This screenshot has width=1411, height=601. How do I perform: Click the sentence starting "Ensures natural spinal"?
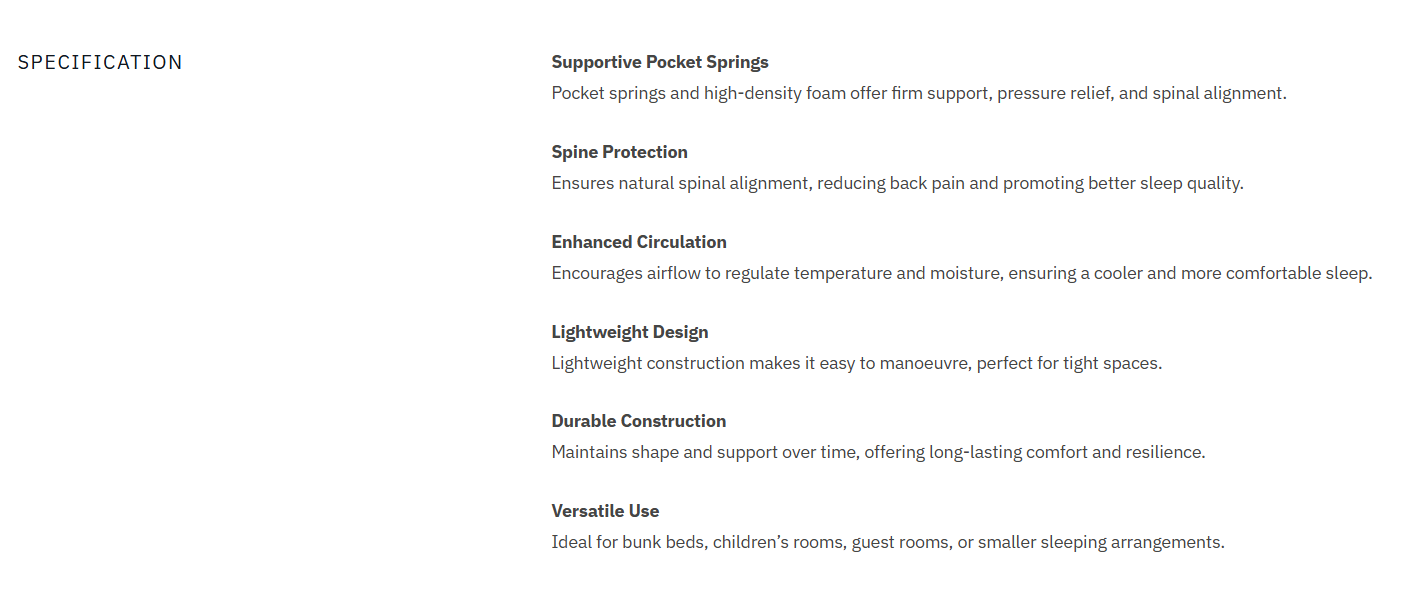[x=897, y=184]
